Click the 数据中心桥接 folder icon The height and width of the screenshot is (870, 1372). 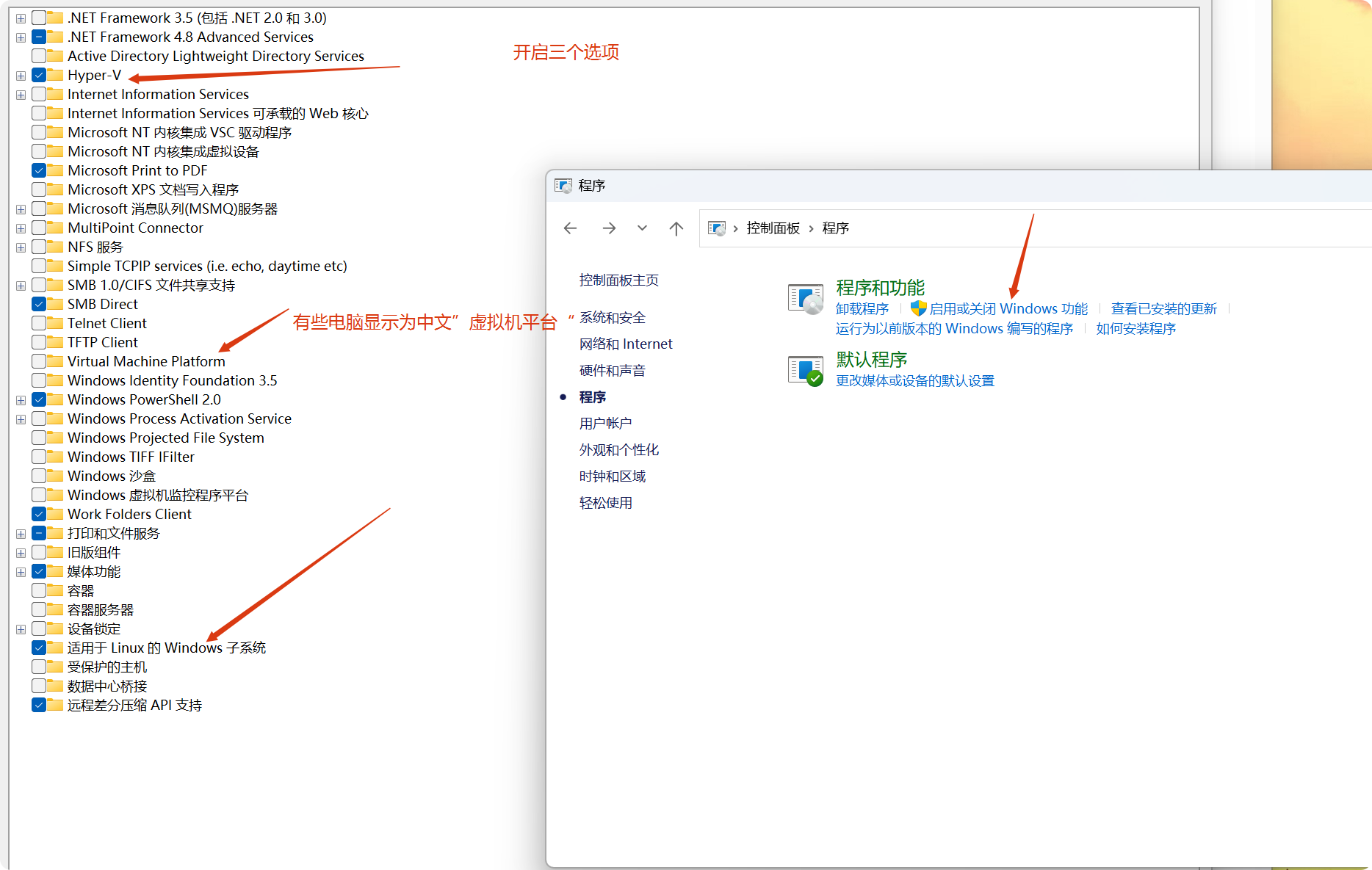coord(55,686)
